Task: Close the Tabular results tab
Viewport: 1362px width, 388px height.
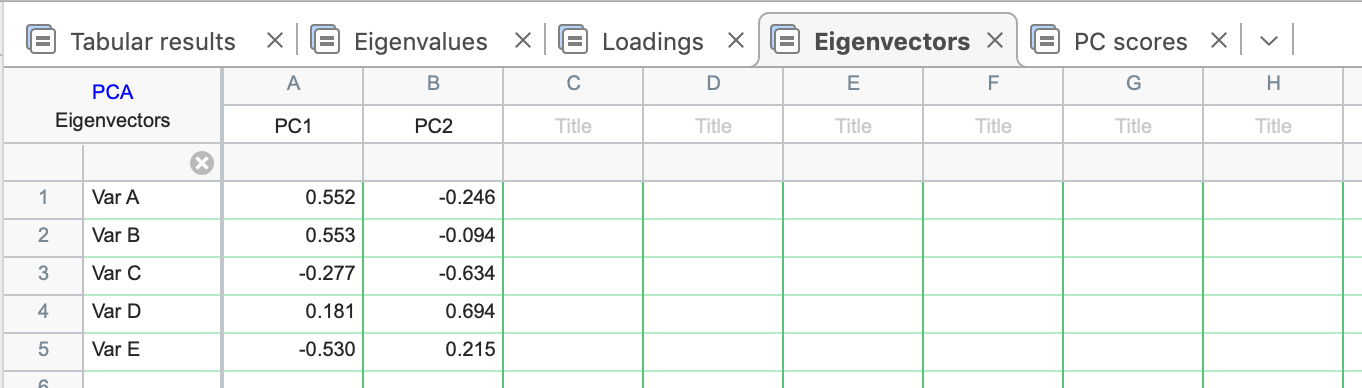Action: [x=275, y=41]
